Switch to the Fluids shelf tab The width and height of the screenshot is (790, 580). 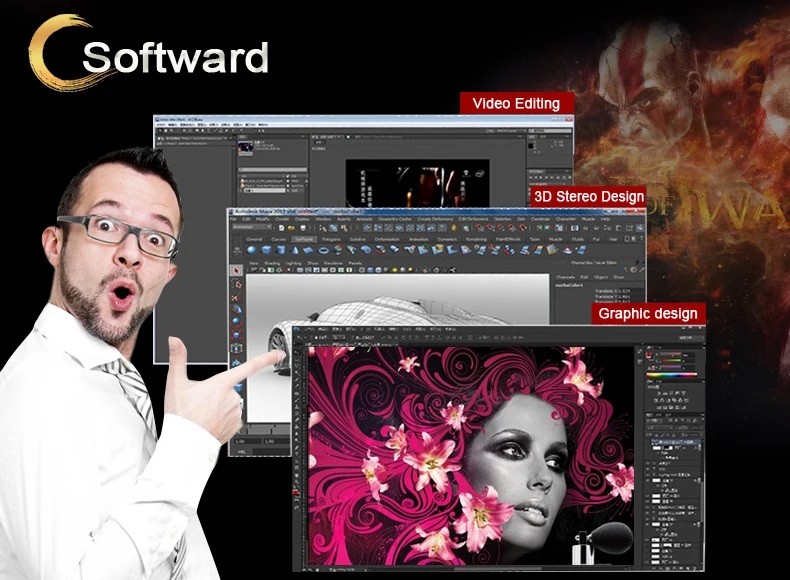point(578,239)
